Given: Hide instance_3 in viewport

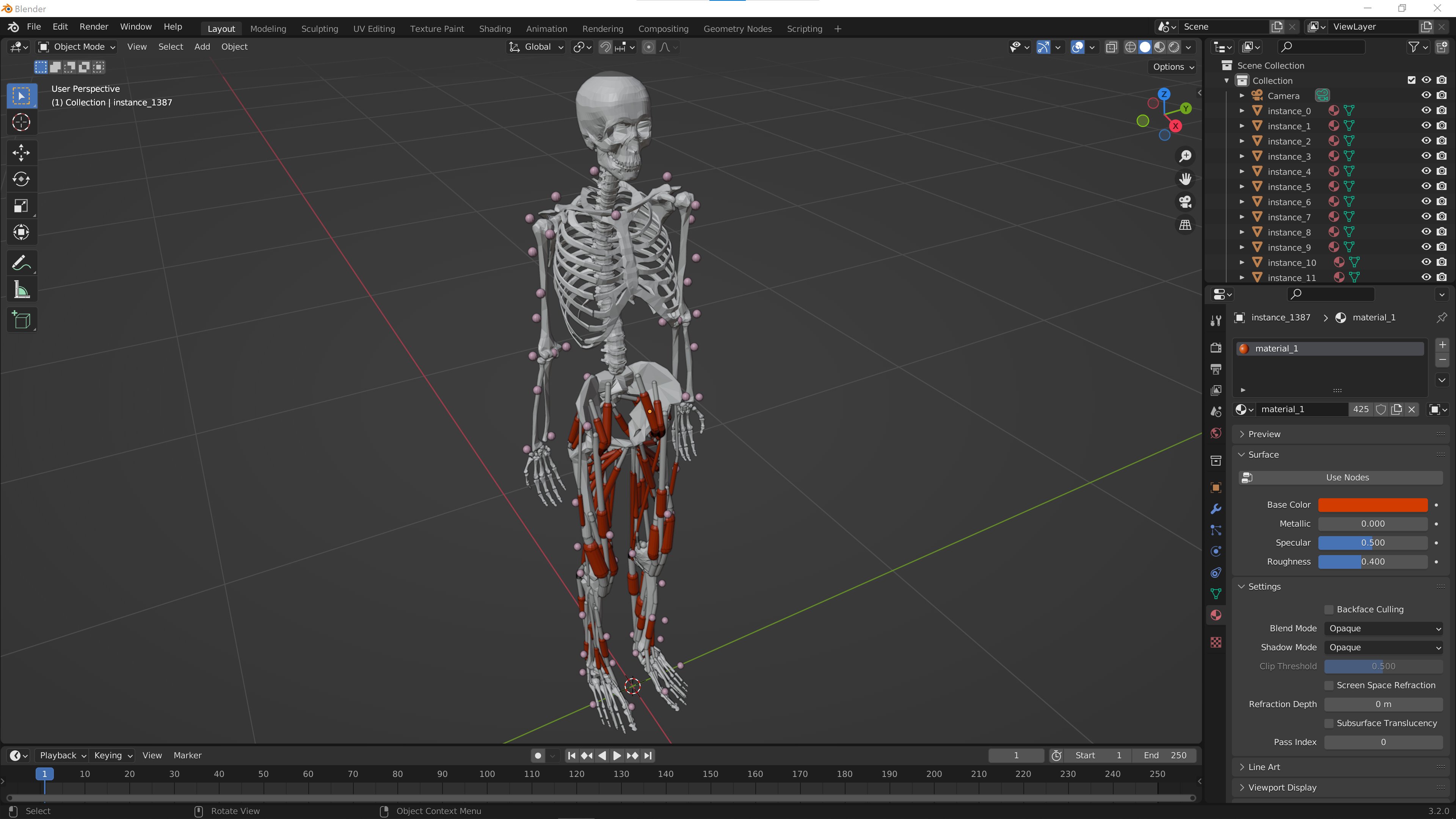Looking at the screenshot, I should click(1426, 156).
